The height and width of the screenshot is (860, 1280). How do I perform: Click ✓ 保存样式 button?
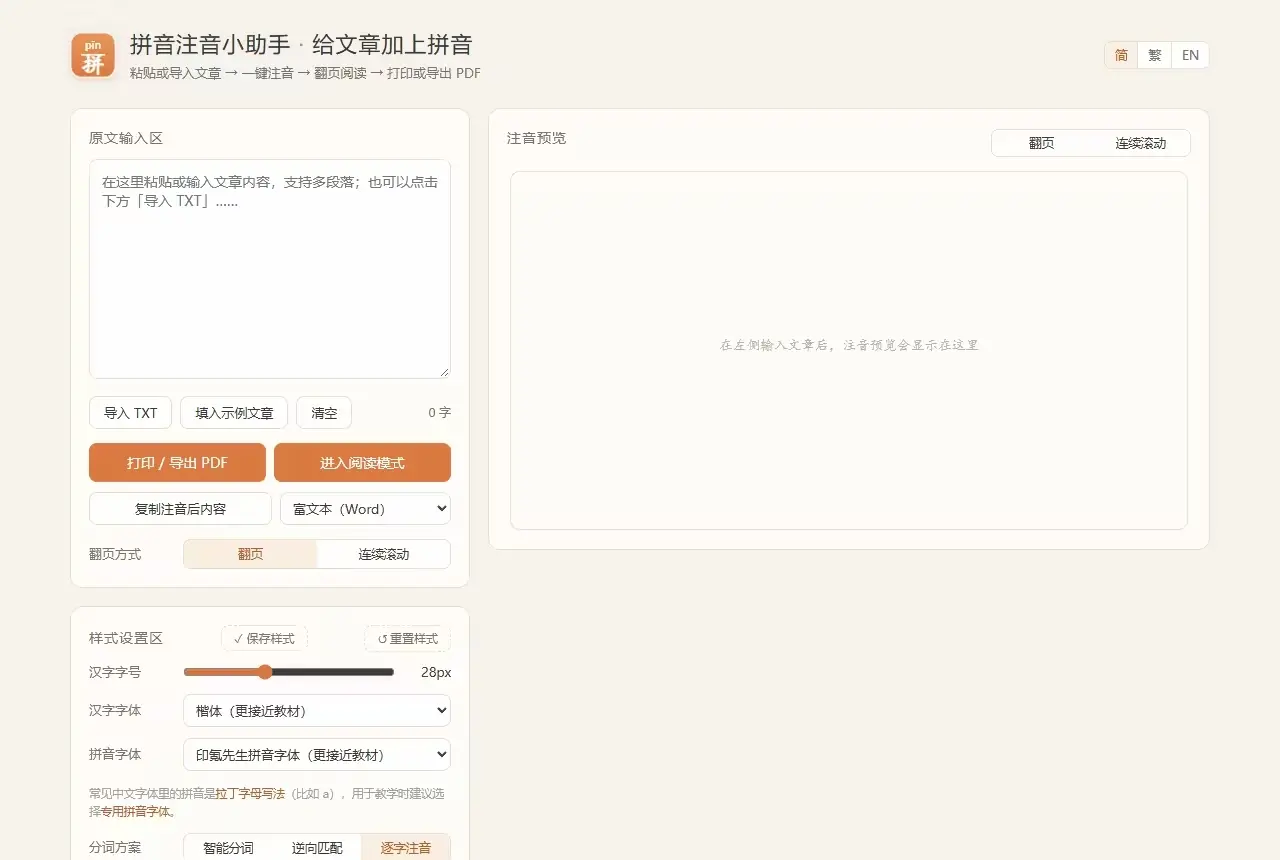[x=264, y=638]
